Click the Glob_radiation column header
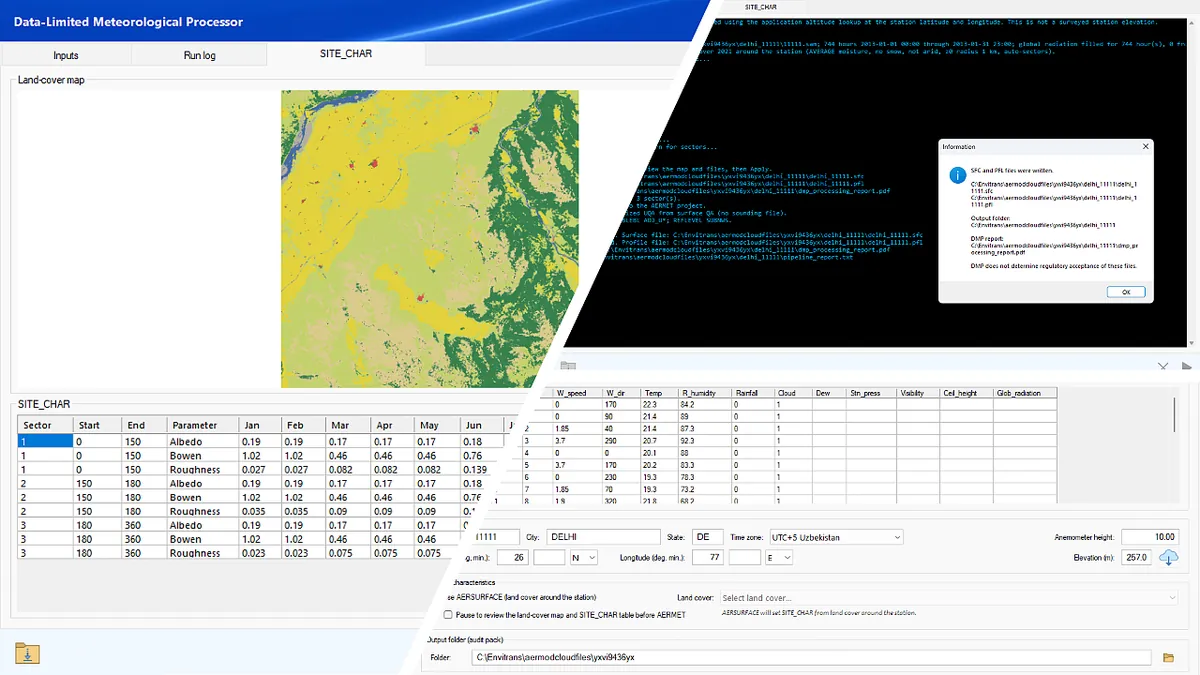Screen dimensions: 1200x675 point(1024,393)
